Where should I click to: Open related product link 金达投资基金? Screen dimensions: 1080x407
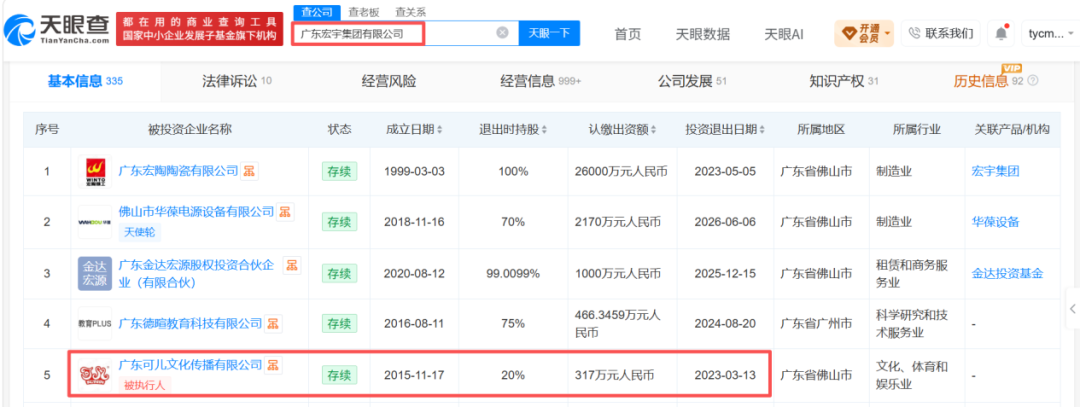click(x=1007, y=273)
